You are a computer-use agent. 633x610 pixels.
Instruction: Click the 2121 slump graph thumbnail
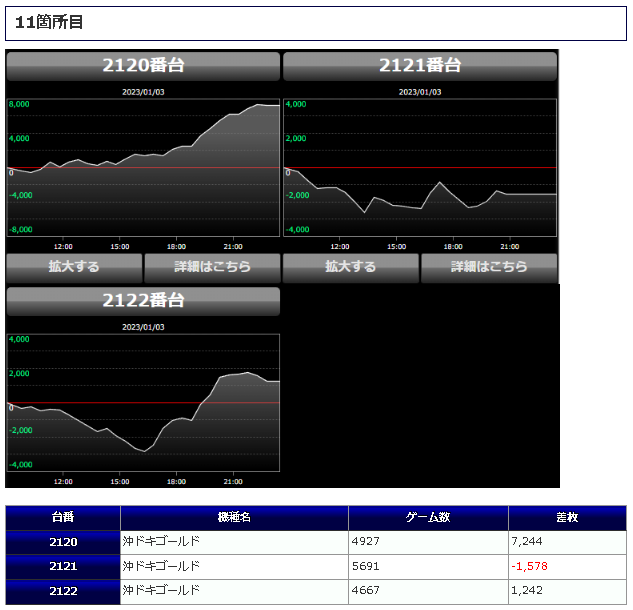pyautogui.click(x=420, y=168)
